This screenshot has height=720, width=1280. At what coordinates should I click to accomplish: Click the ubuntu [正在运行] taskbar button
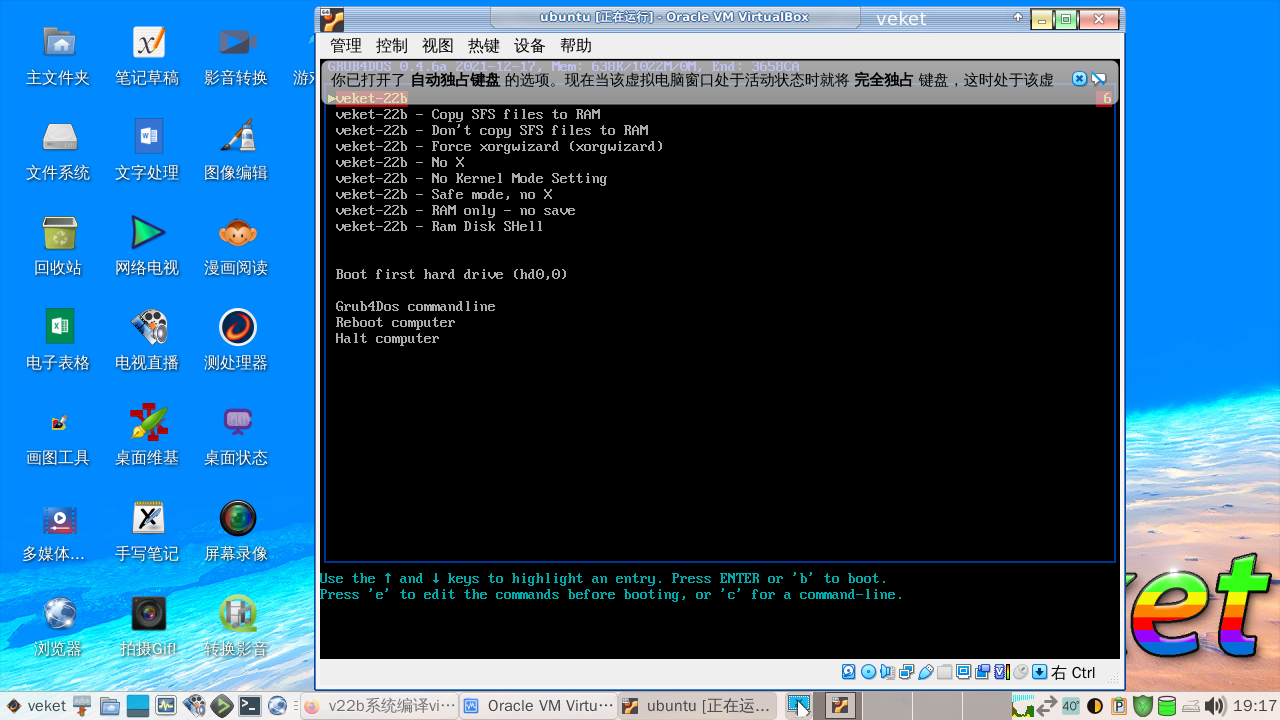click(697, 706)
